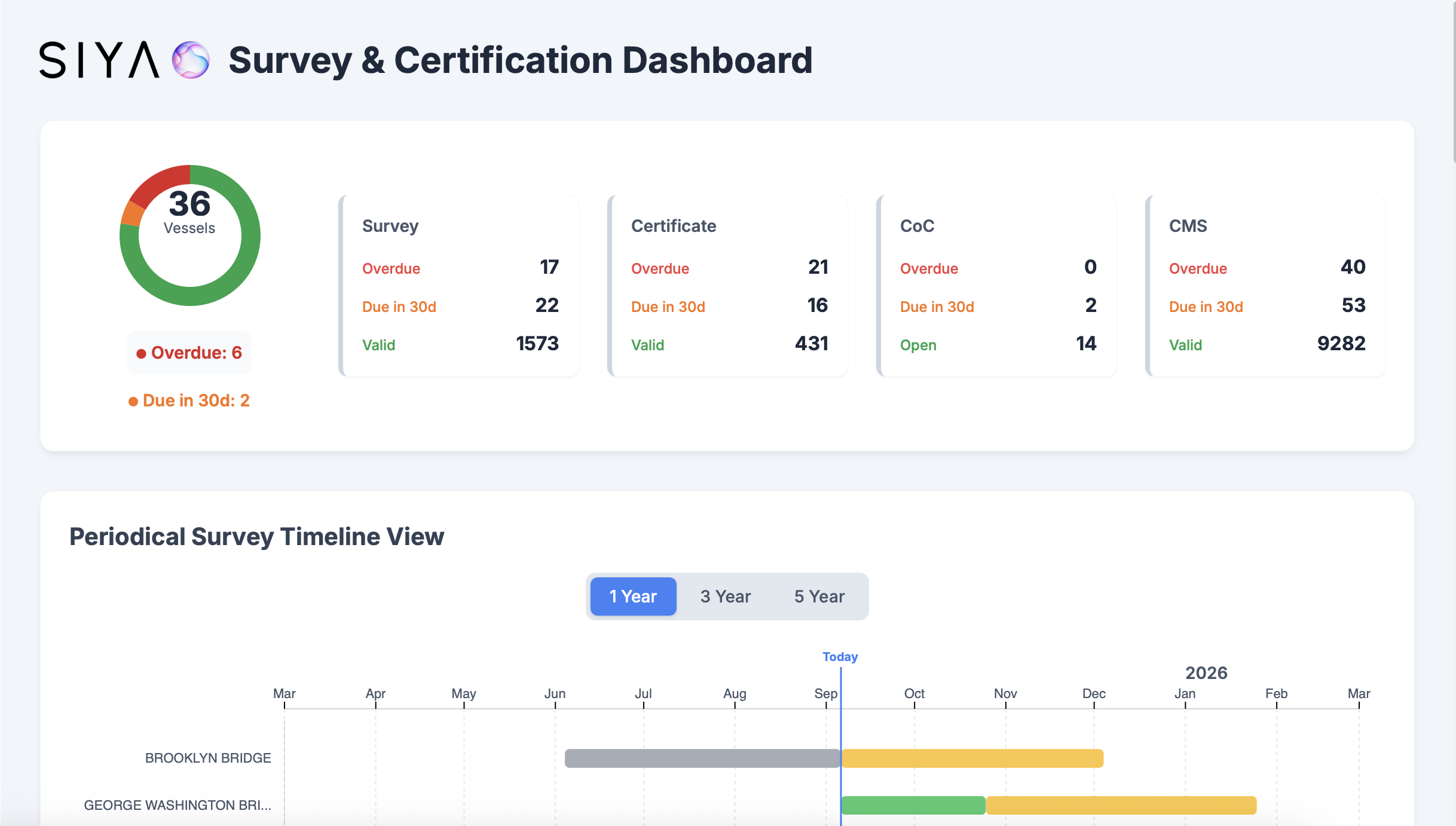Select the 3 Year timeline view

(x=725, y=596)
